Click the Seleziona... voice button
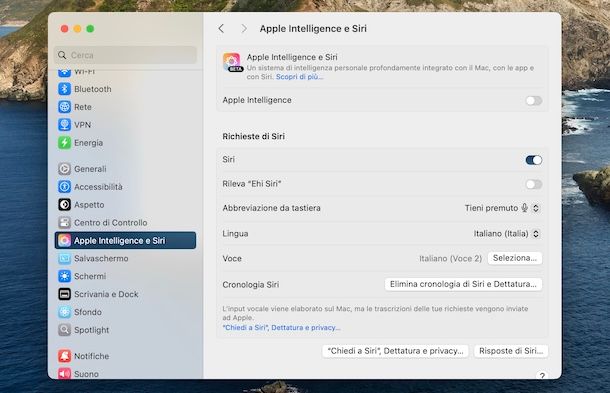610x393 pixels. coord(515,258)
